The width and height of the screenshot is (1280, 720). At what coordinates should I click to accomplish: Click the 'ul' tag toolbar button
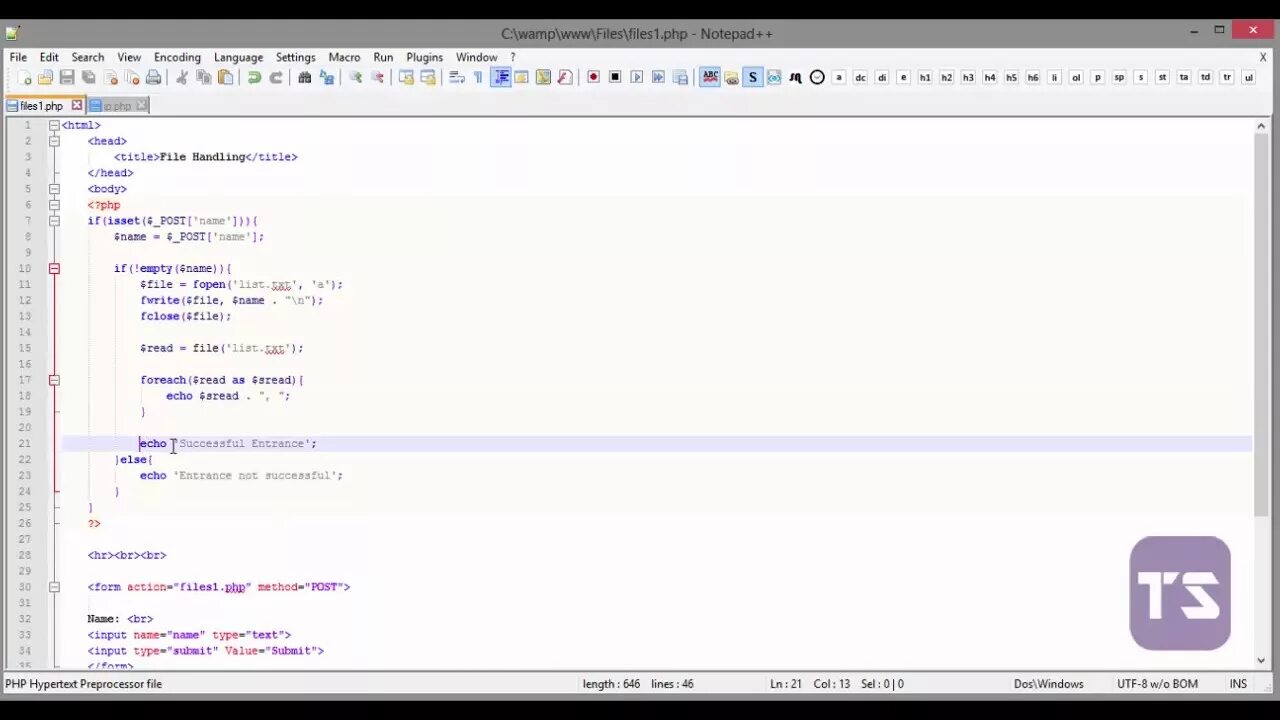coord(1248,77)
